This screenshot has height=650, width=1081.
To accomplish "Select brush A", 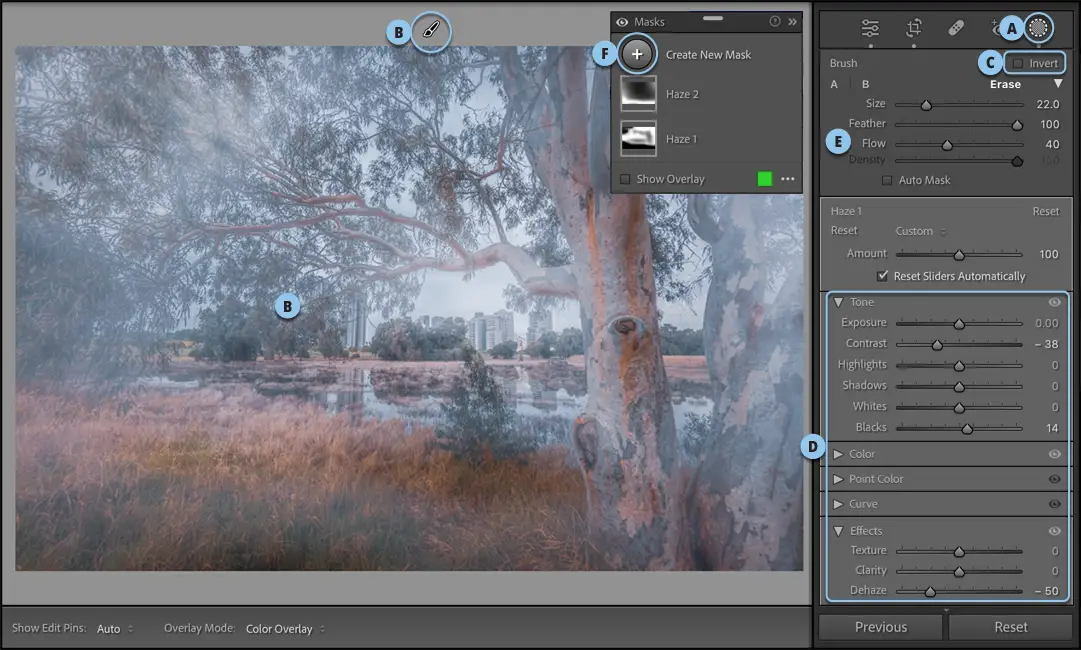I will point(834,84).
